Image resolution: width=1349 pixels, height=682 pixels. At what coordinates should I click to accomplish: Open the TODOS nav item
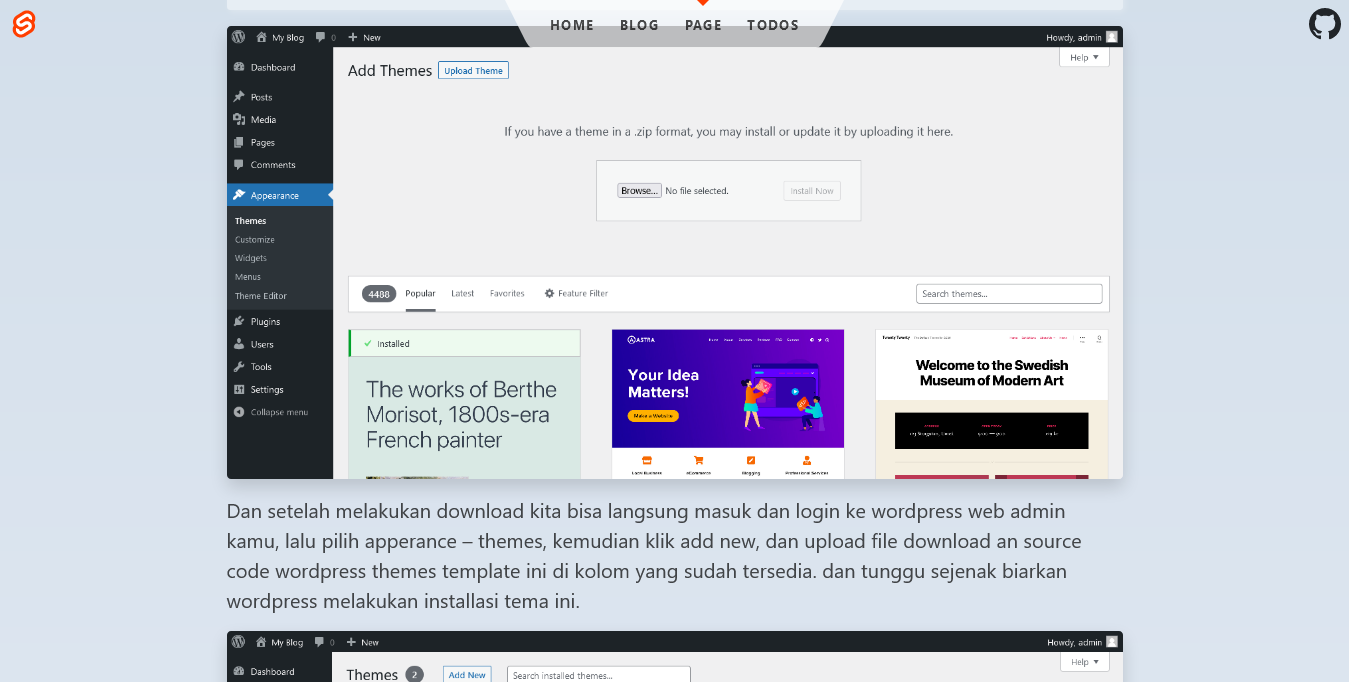773,25
